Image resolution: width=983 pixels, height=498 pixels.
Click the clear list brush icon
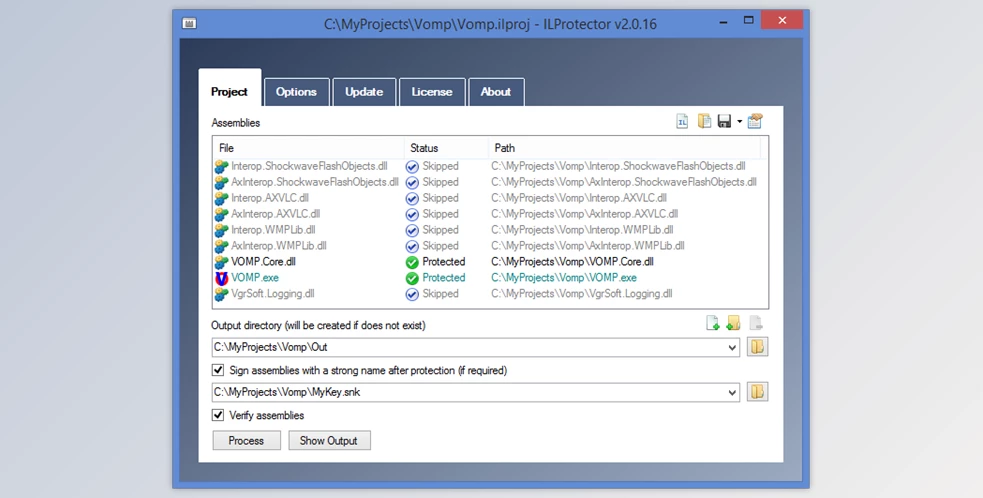click(x=755, y=121)
